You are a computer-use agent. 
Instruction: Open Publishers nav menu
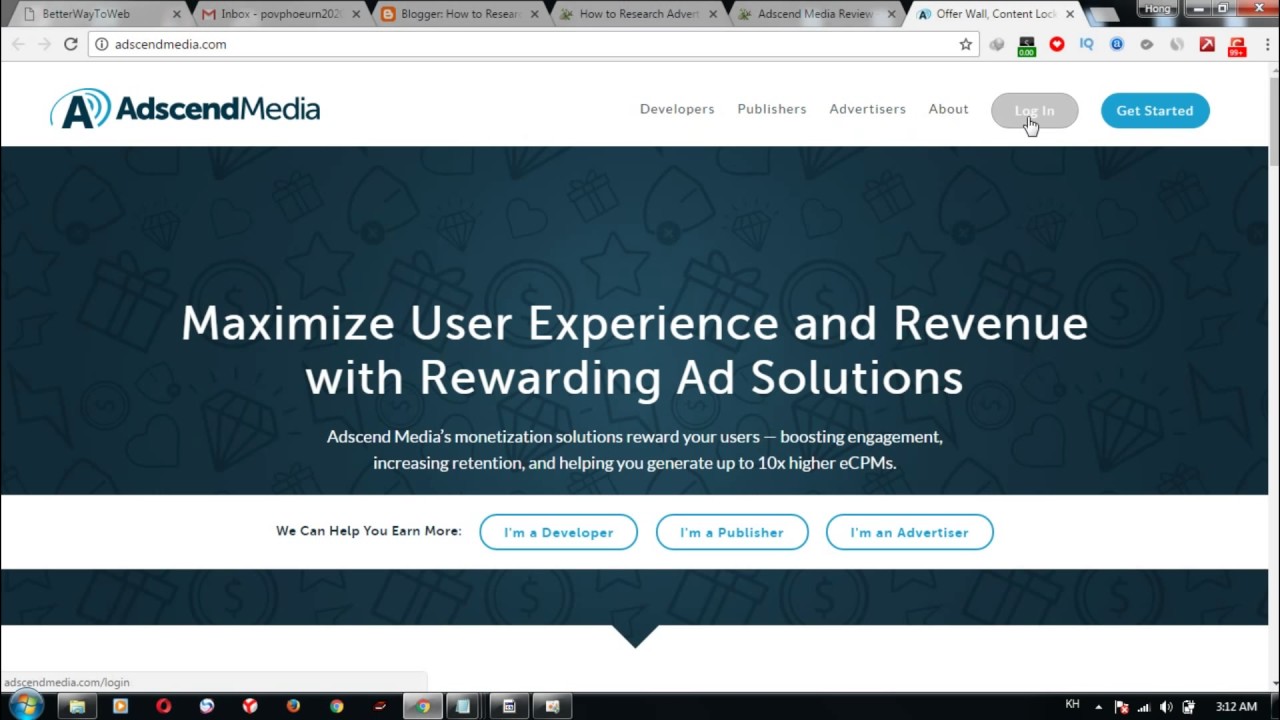point(772,109)
